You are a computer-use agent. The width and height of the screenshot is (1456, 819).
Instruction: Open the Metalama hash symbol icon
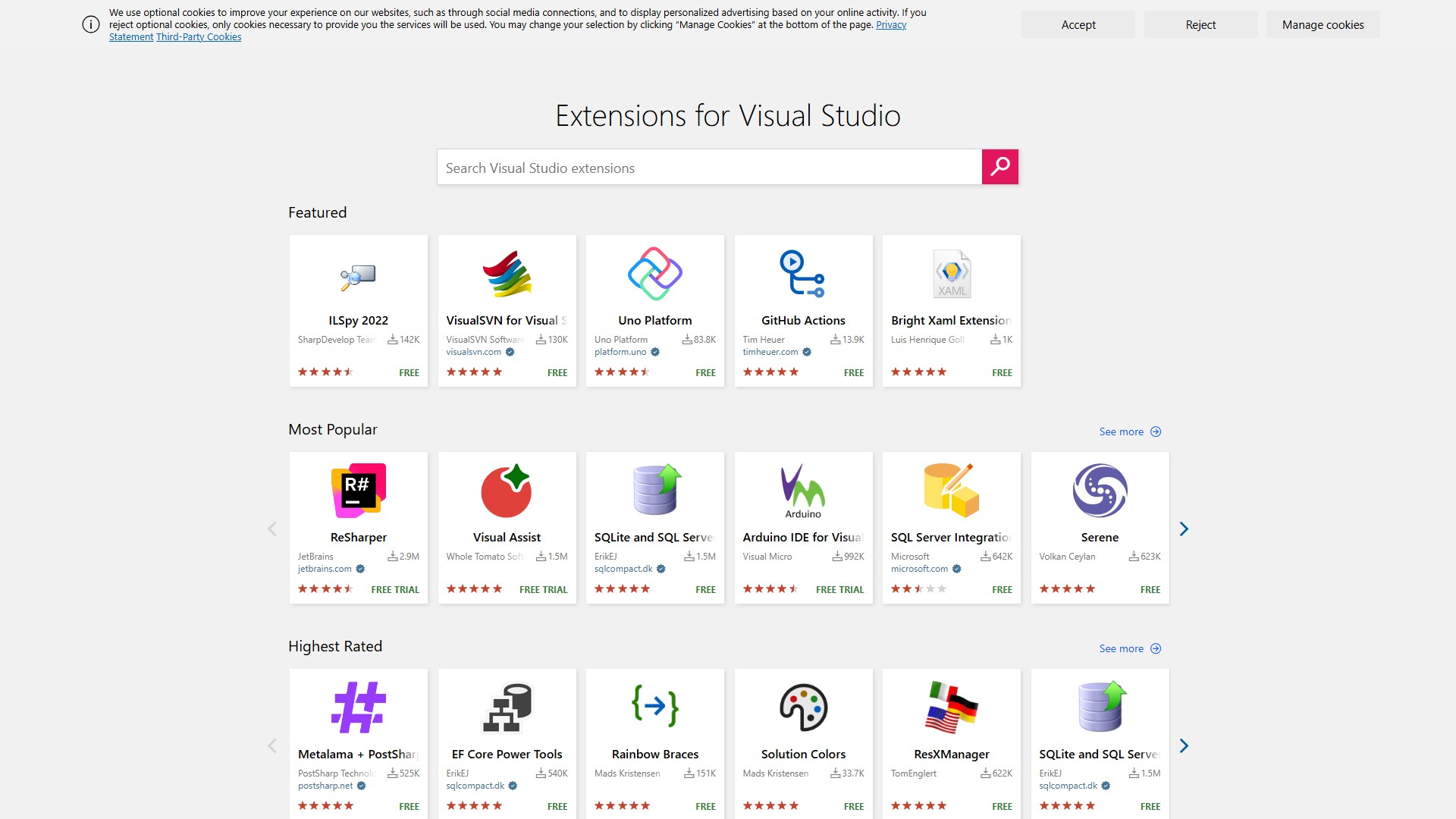[358, 708]
